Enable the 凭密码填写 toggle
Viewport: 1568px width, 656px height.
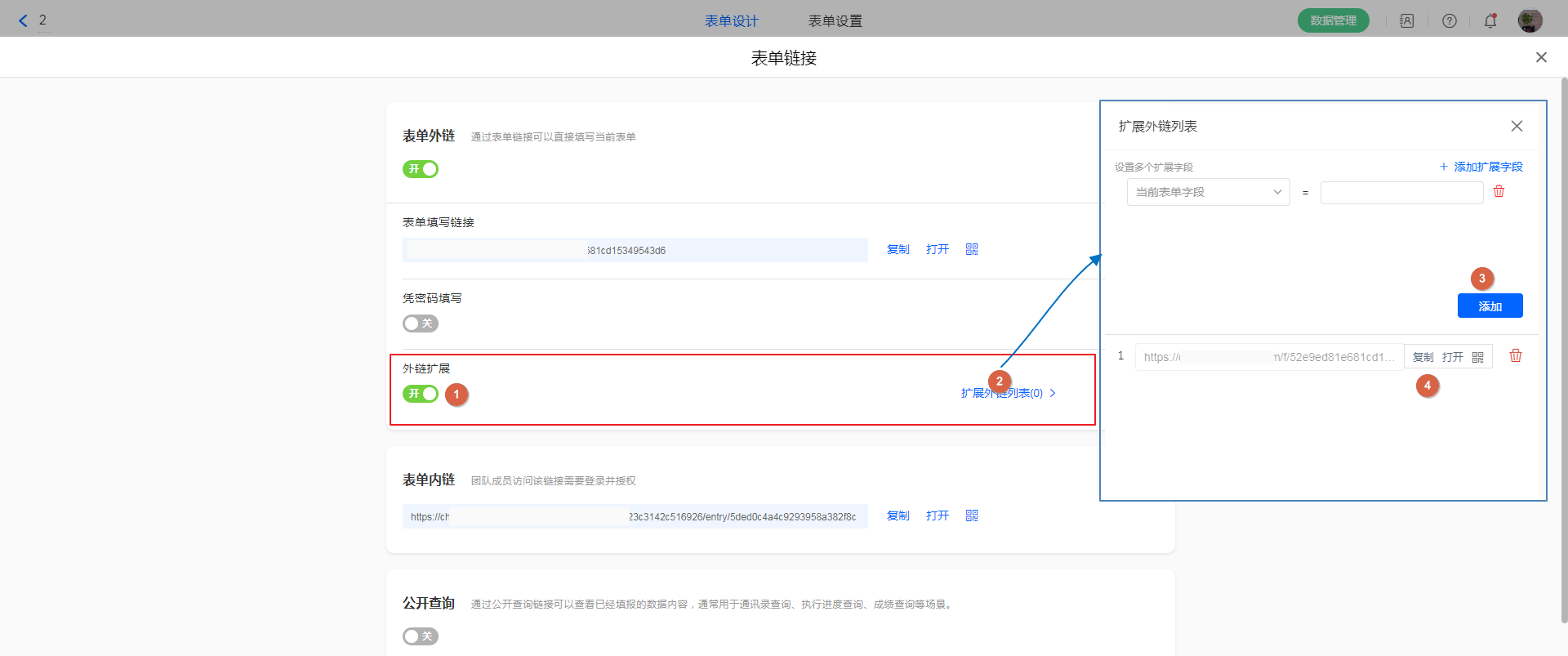pos(421,324)
